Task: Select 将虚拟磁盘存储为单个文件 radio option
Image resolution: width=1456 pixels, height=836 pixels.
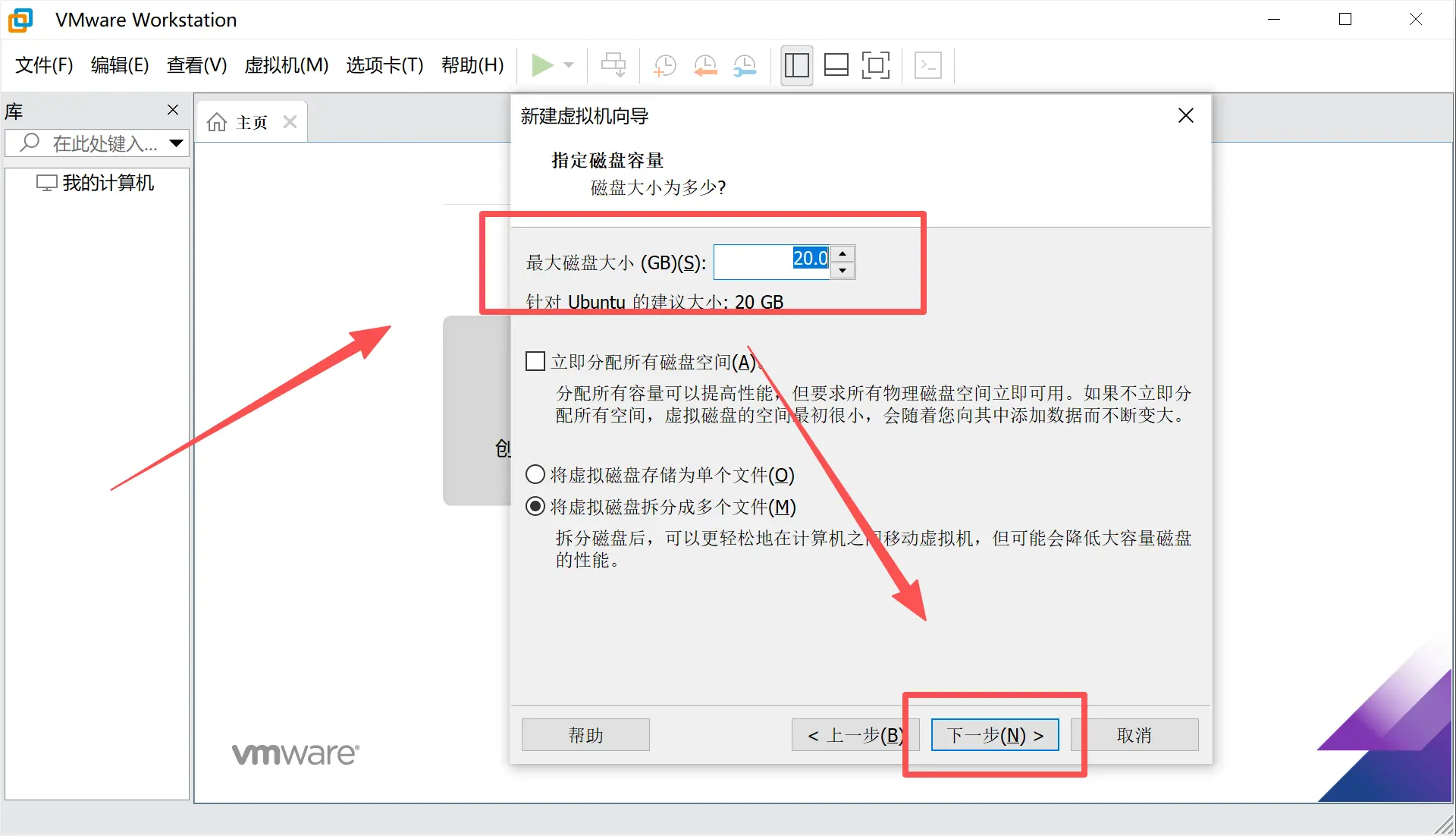Action: click(535, 475)
